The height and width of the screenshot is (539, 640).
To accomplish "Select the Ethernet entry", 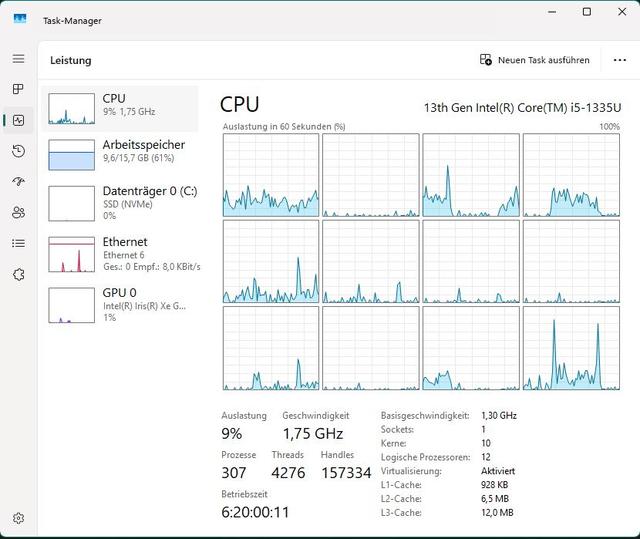I will tap(120, 255).
